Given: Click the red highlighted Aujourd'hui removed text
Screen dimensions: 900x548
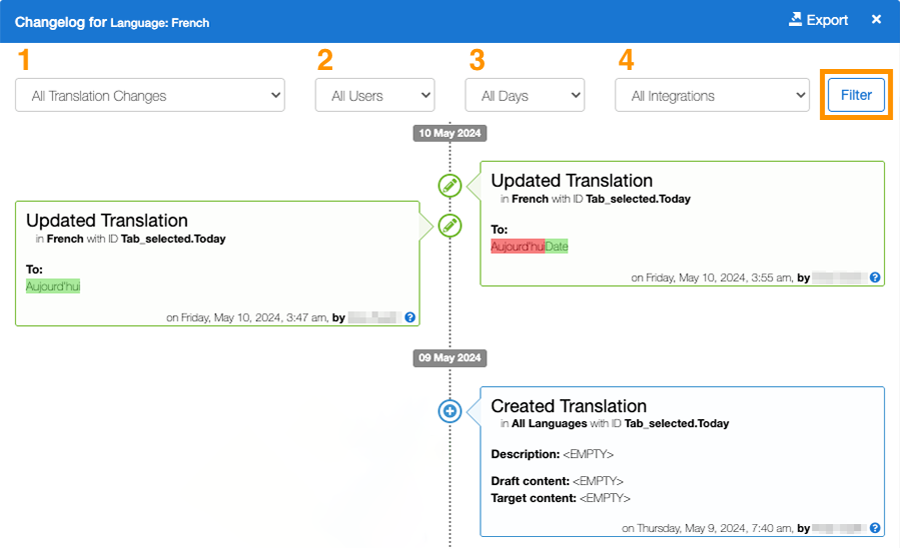Looking at the screenshot, I should (x=517, y=246).
